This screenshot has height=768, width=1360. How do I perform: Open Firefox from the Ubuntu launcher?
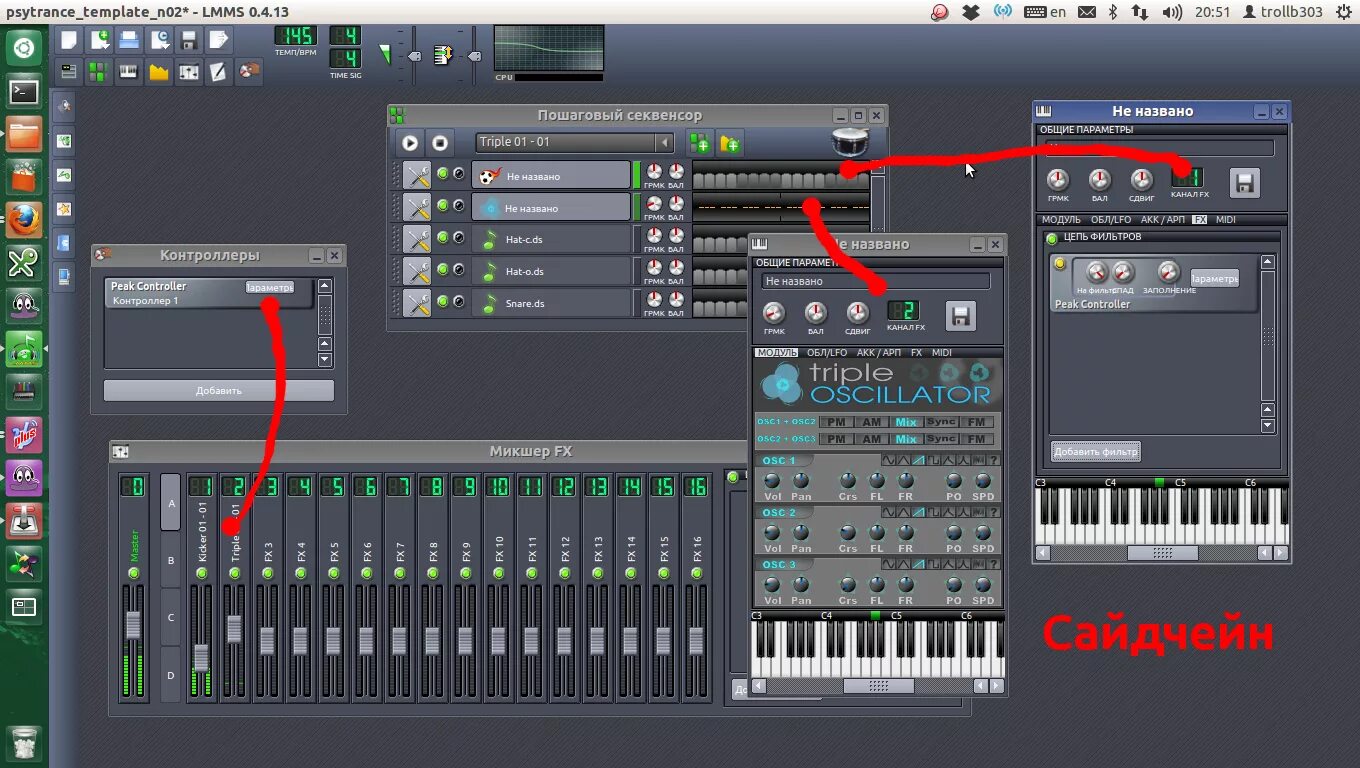point(24,219)
